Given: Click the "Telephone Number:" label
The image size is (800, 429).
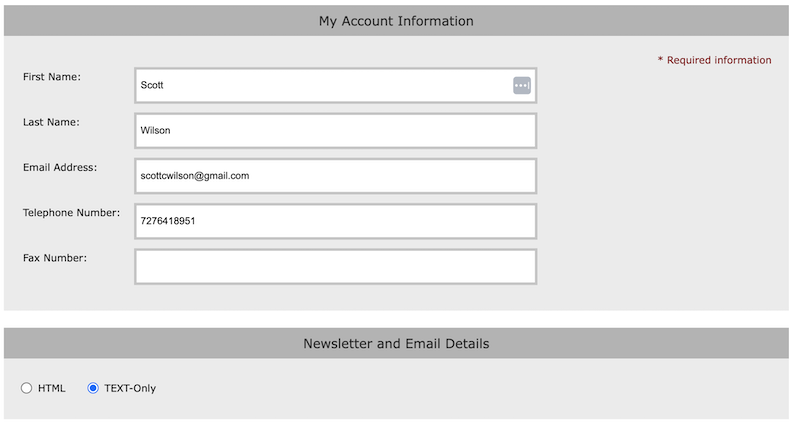Looking at the screenshot, I should click(x=71, y=212).
